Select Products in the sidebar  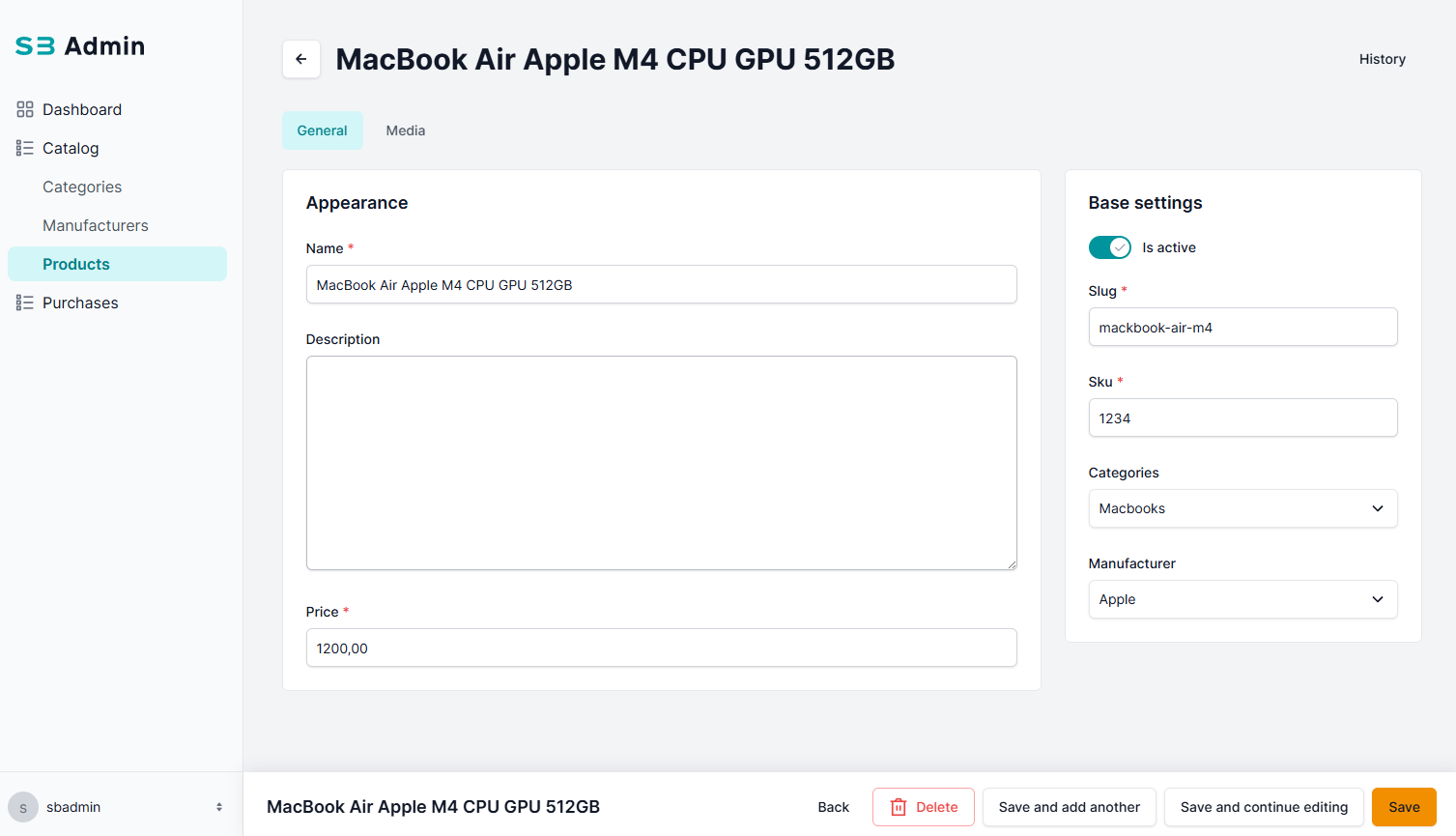click(118, 264)
